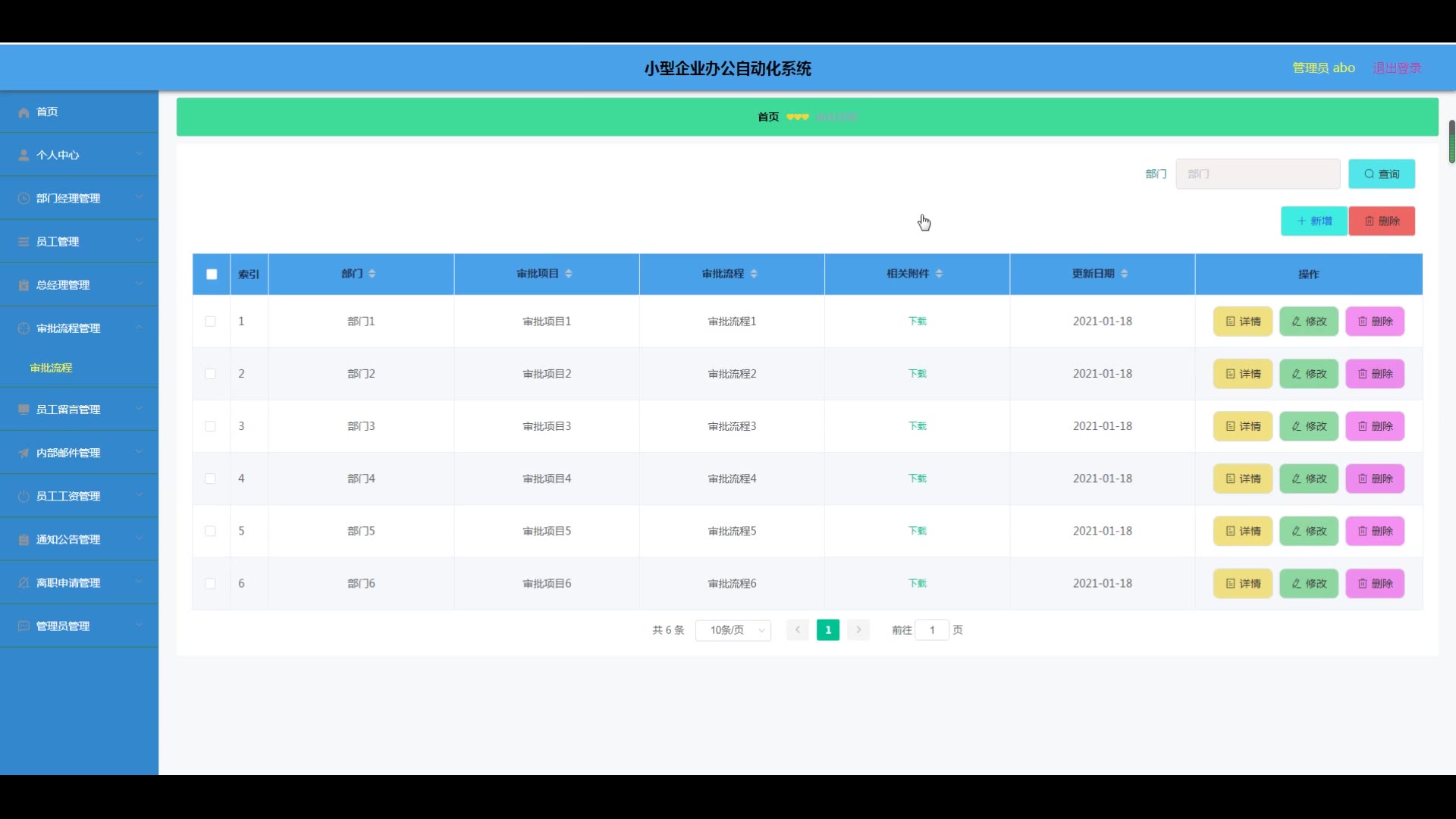This screenshot has width=1456, height=819.
Task: Click the home icon beside 首页 in the sidebar
Action: 24,112
